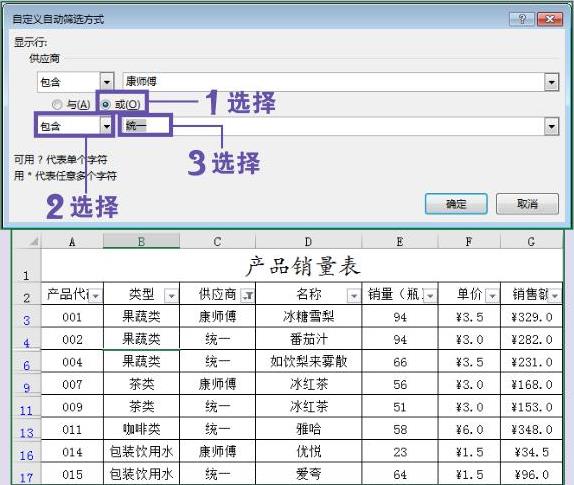This screenshot has height=485, width=574.
Task: Click the 爱夸 cell
Action: click(x=308, y=474)
